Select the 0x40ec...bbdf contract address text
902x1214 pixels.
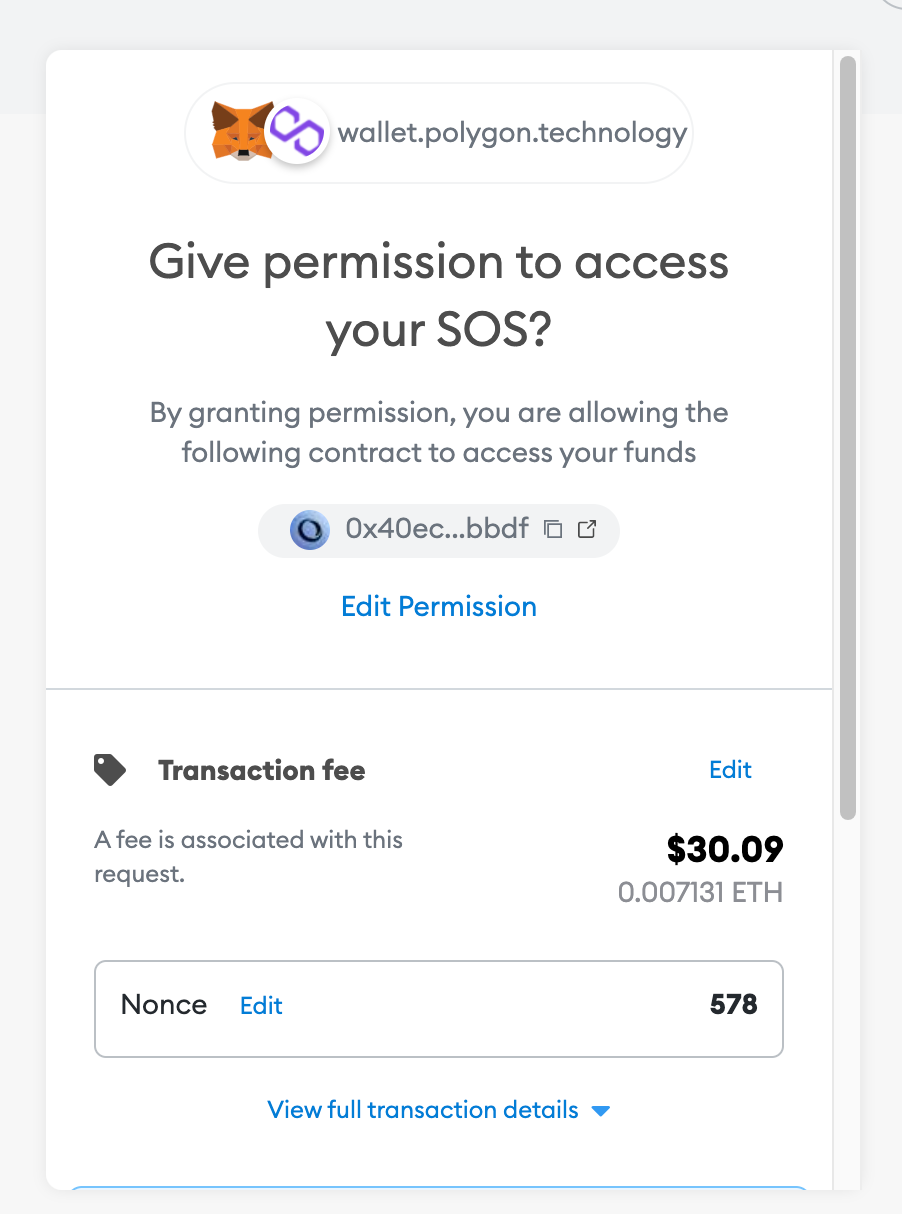click(x=437, y=529)
